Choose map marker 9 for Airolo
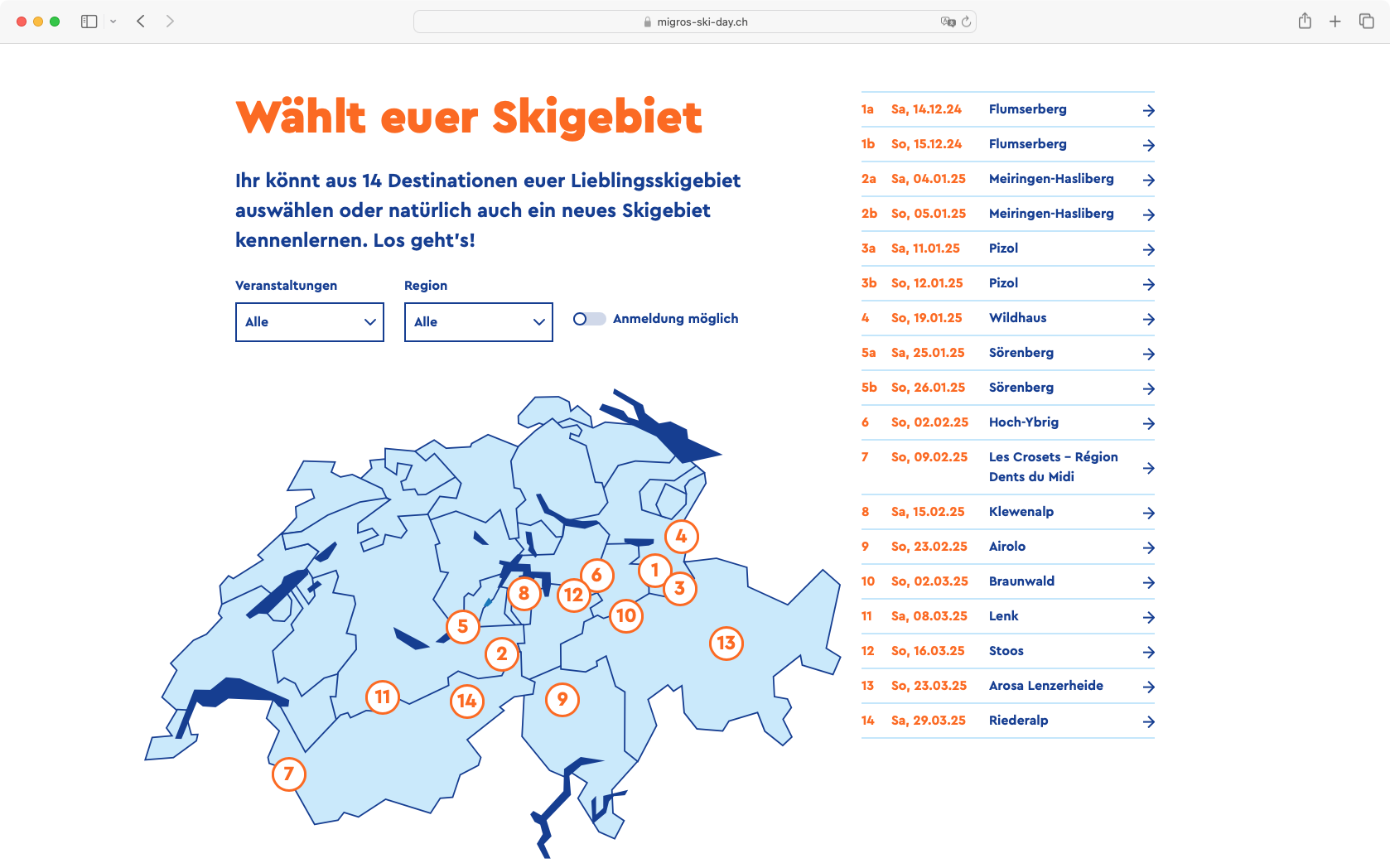The width and height of the screenshot is (1390, 868). coord(562,700)
